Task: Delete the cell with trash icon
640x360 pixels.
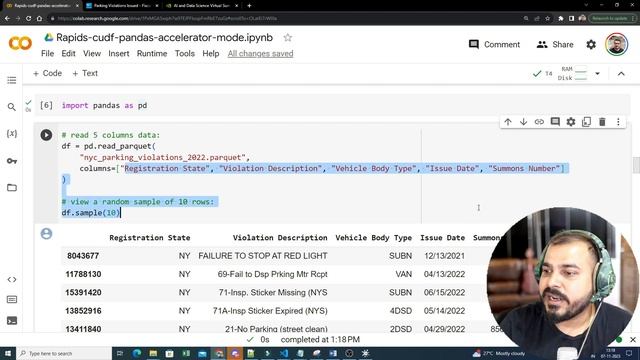Action: 602,122
